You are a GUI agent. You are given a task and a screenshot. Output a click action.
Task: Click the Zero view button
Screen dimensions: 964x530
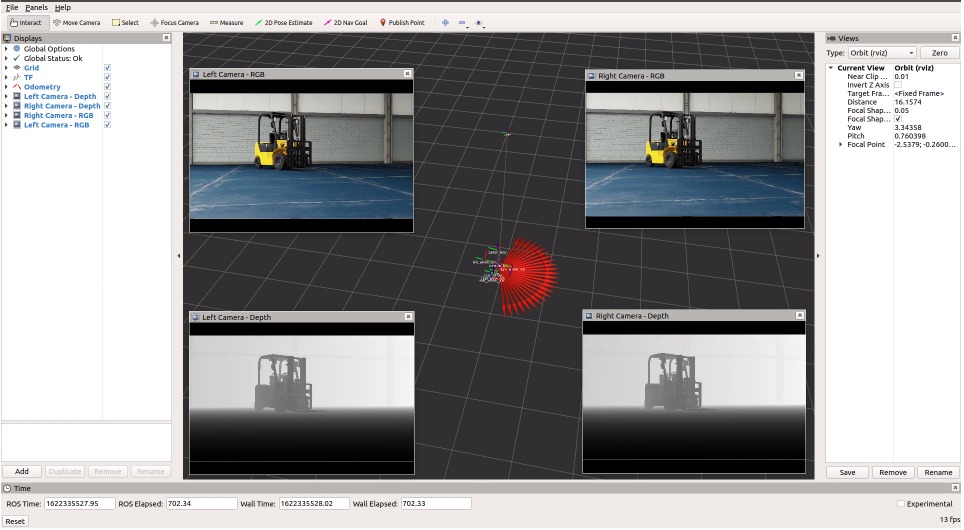point(939,53)
